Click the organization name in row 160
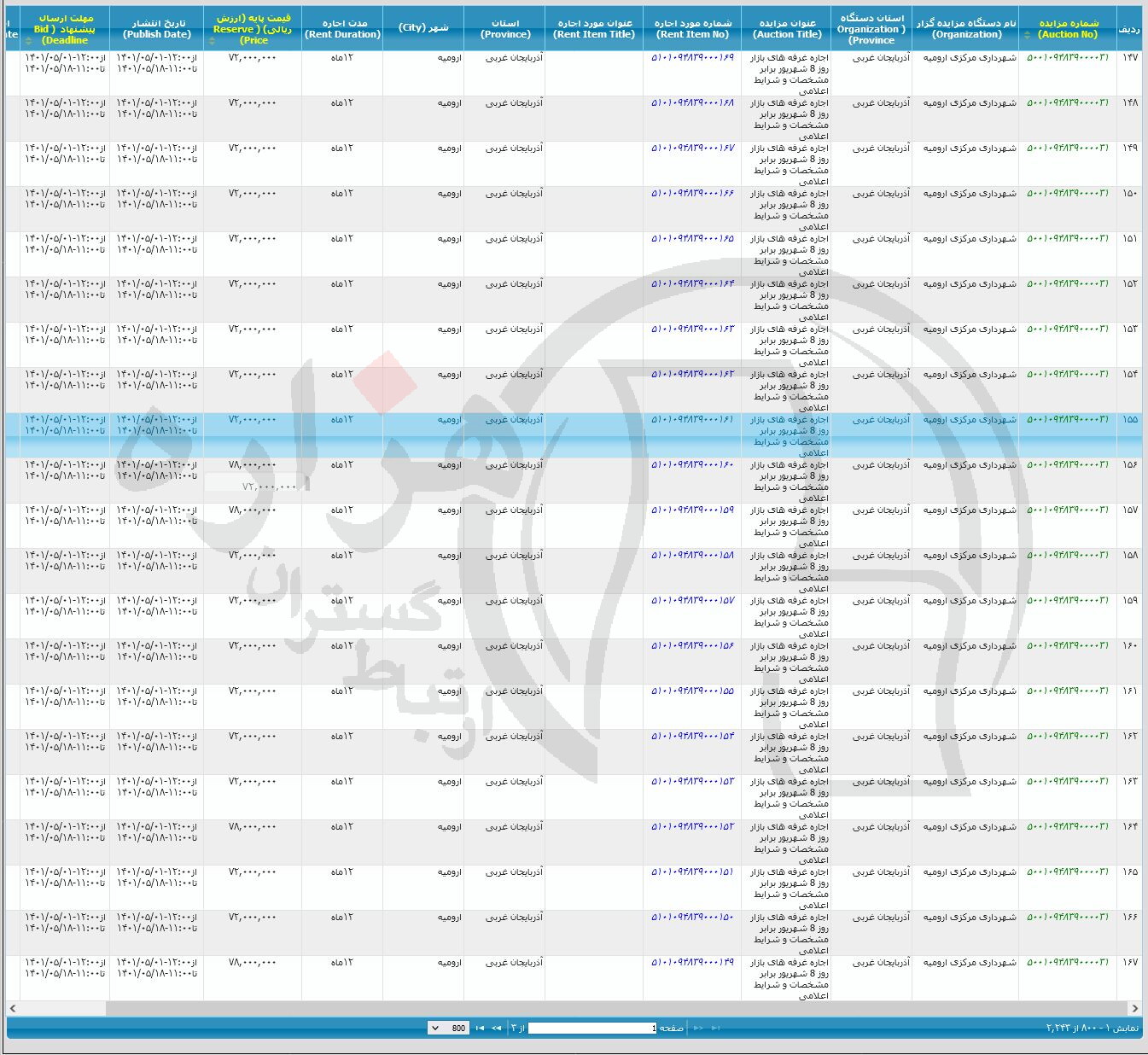Image resolution: width=1148 pixels, height=1055 pixels. (x=970, y=645)
